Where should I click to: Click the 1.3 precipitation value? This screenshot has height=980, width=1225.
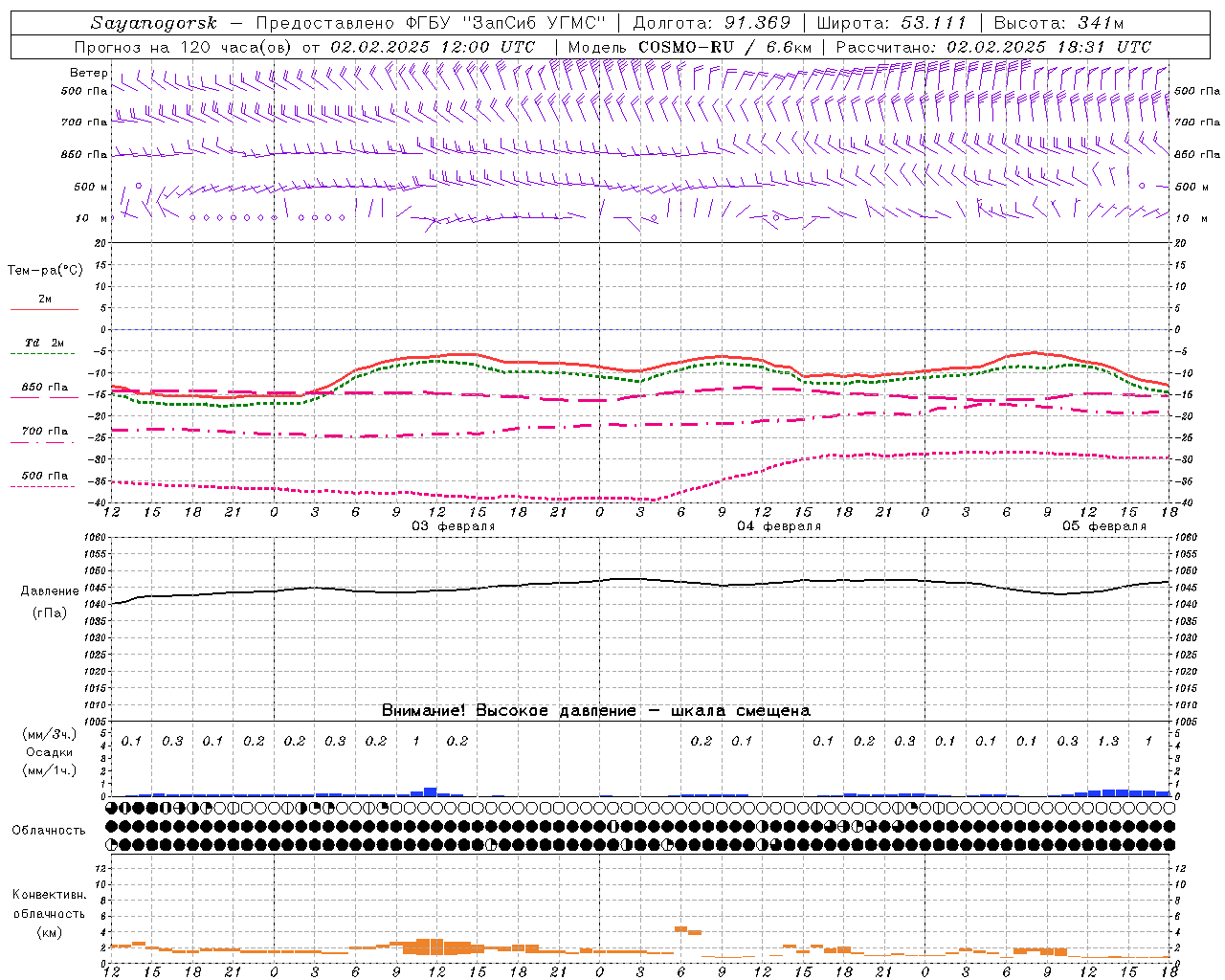pyautogui.click(x=1108, y=742)
